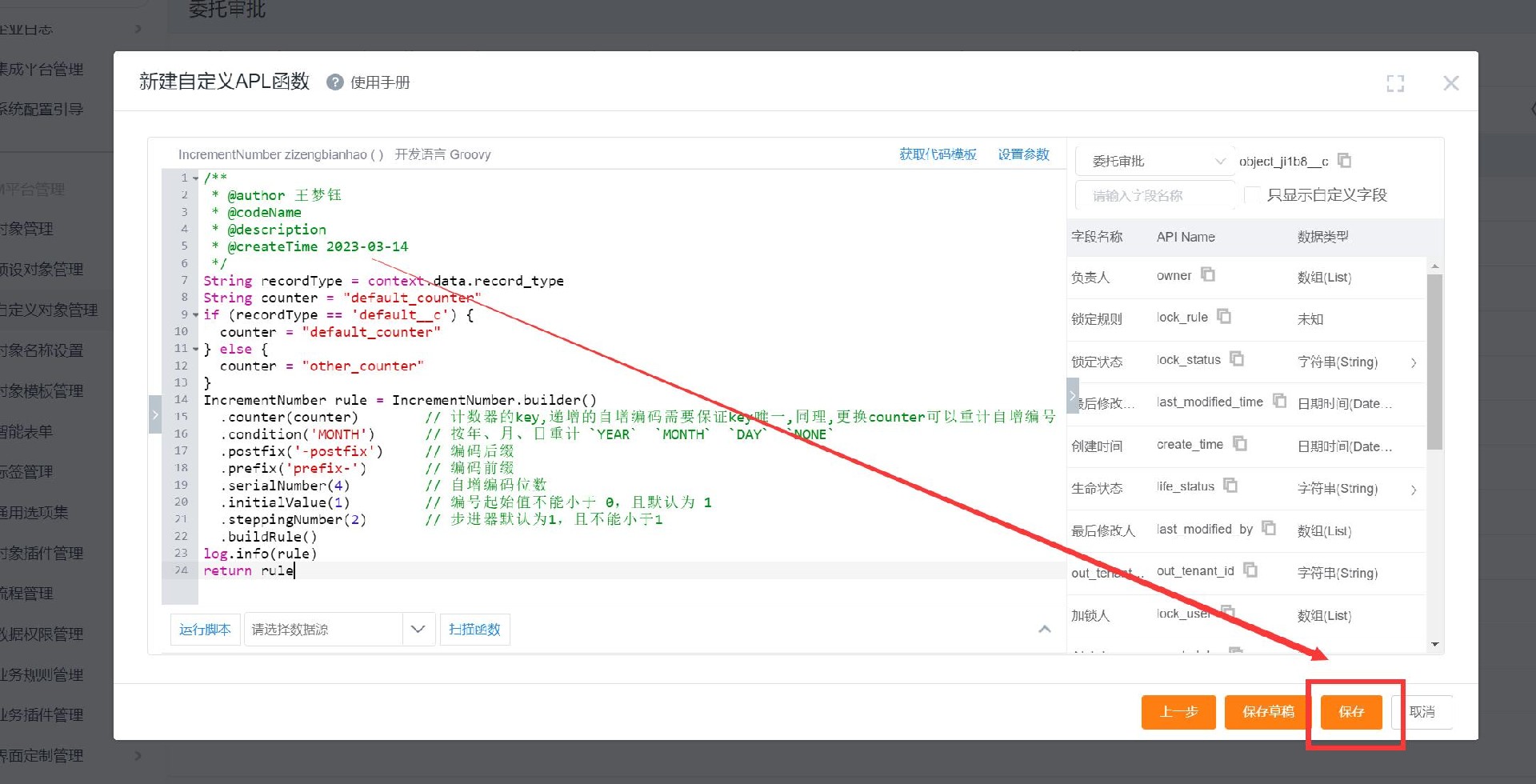
Task: Click the 扫描函数 button
Action: point(474,630)
